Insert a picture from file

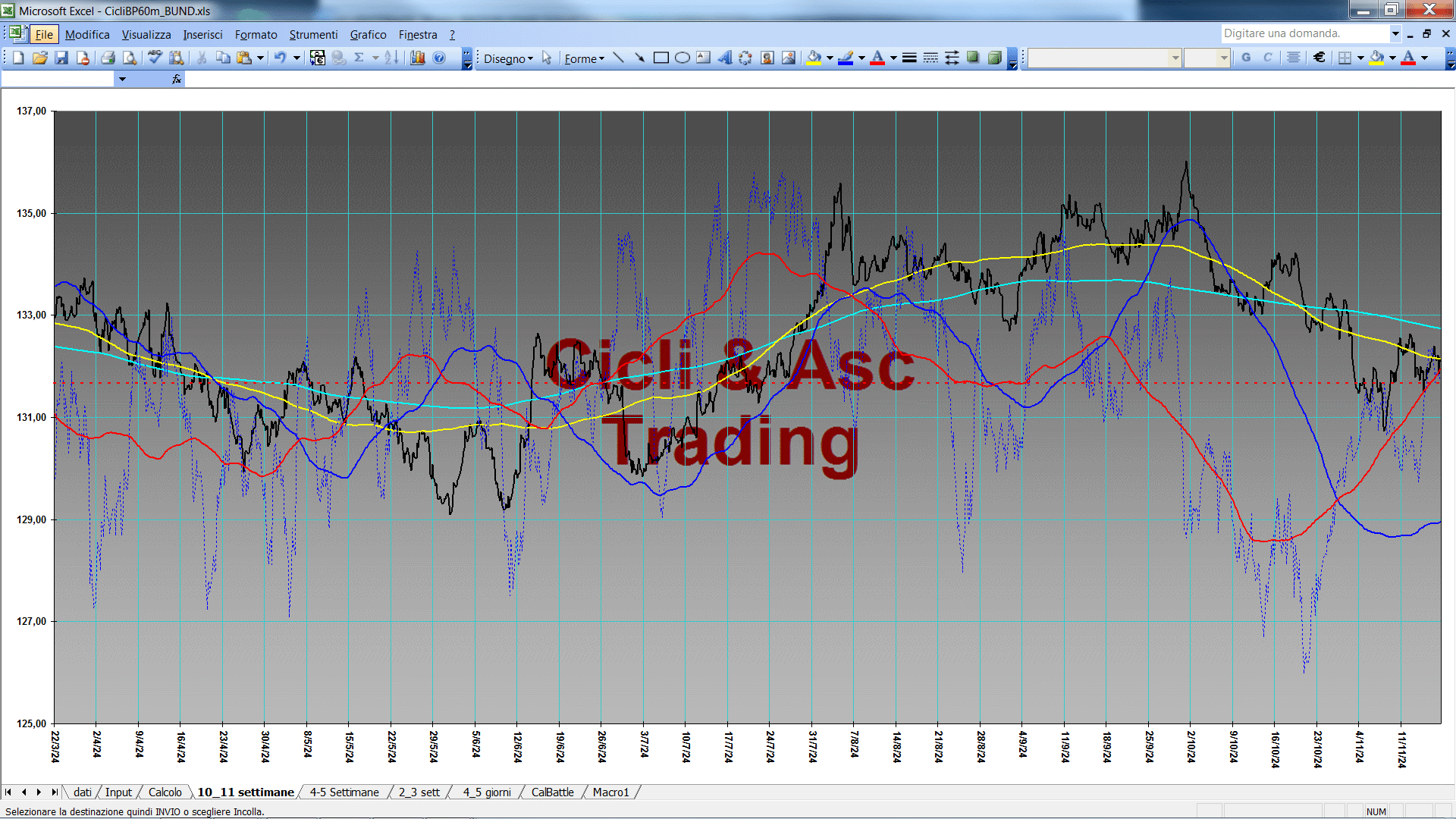[x=789, y=58]
